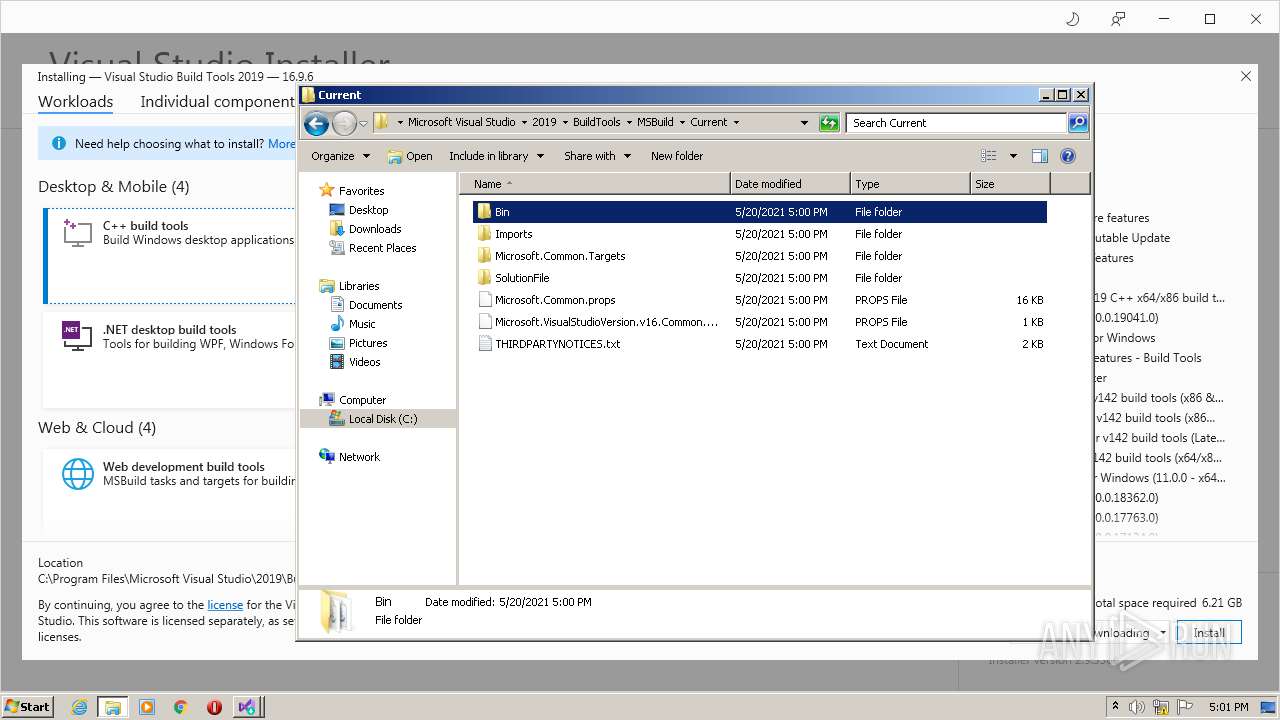This screenshot has width=1280, height=720.
Task: Open the Videos library
Action: [364, 362]
